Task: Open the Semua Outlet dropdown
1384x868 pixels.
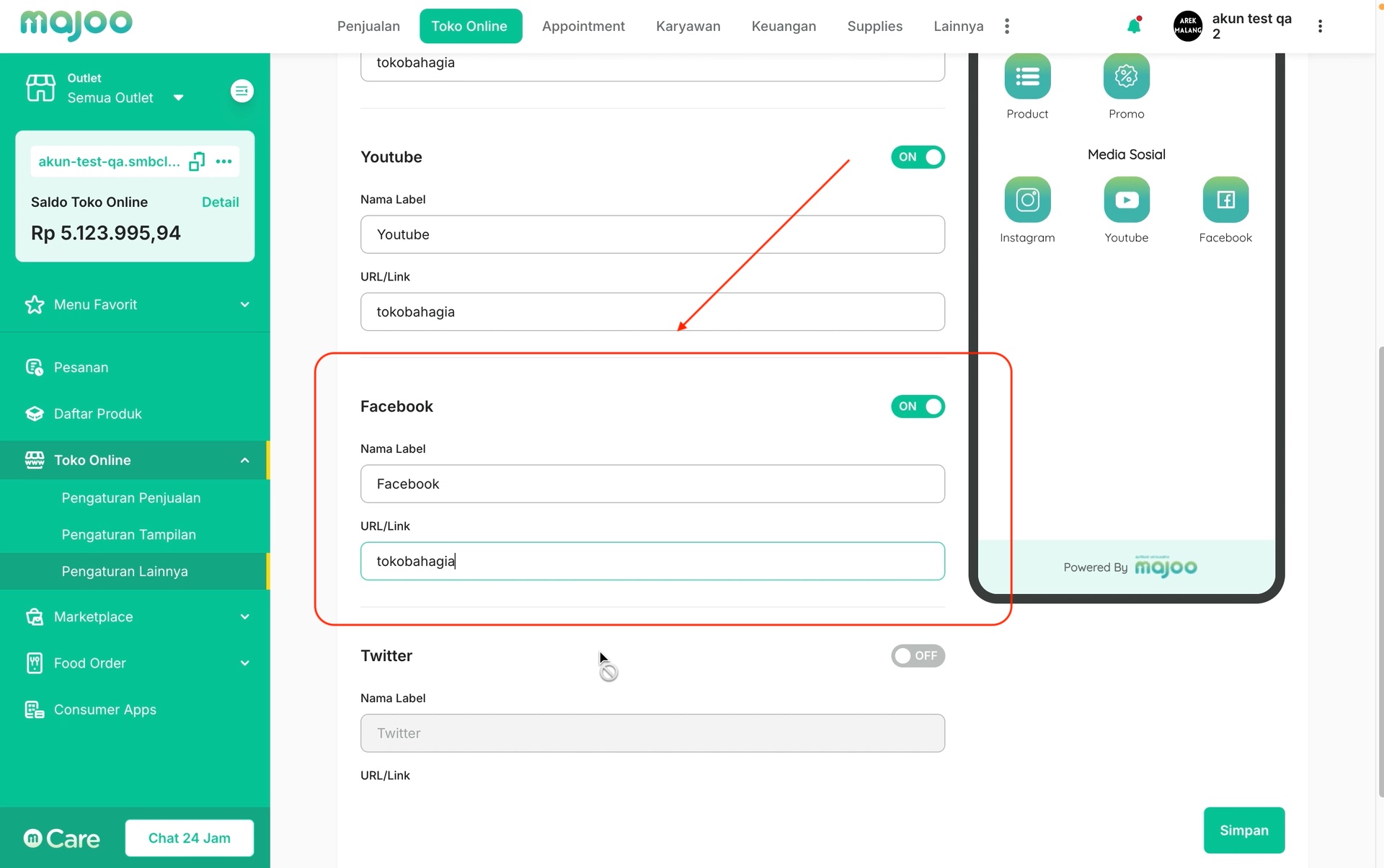Action: [125, 97]
